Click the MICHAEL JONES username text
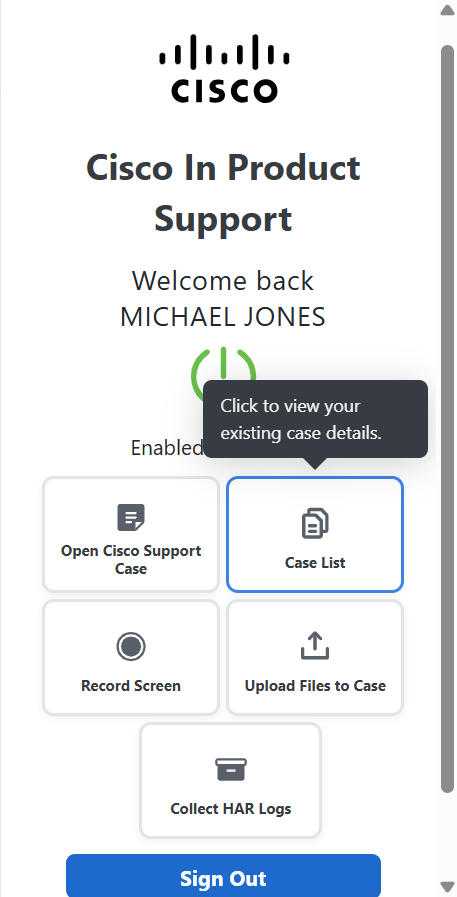The height and width of the screenshot is (897, 457). click(x=223, y=317)
